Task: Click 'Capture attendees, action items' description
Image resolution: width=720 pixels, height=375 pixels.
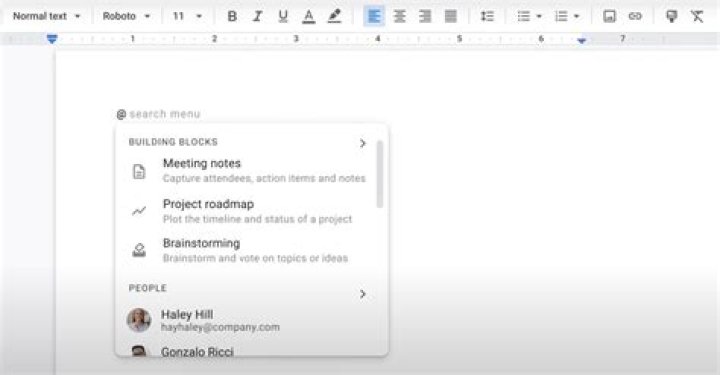Action: (x=264, y=178)
